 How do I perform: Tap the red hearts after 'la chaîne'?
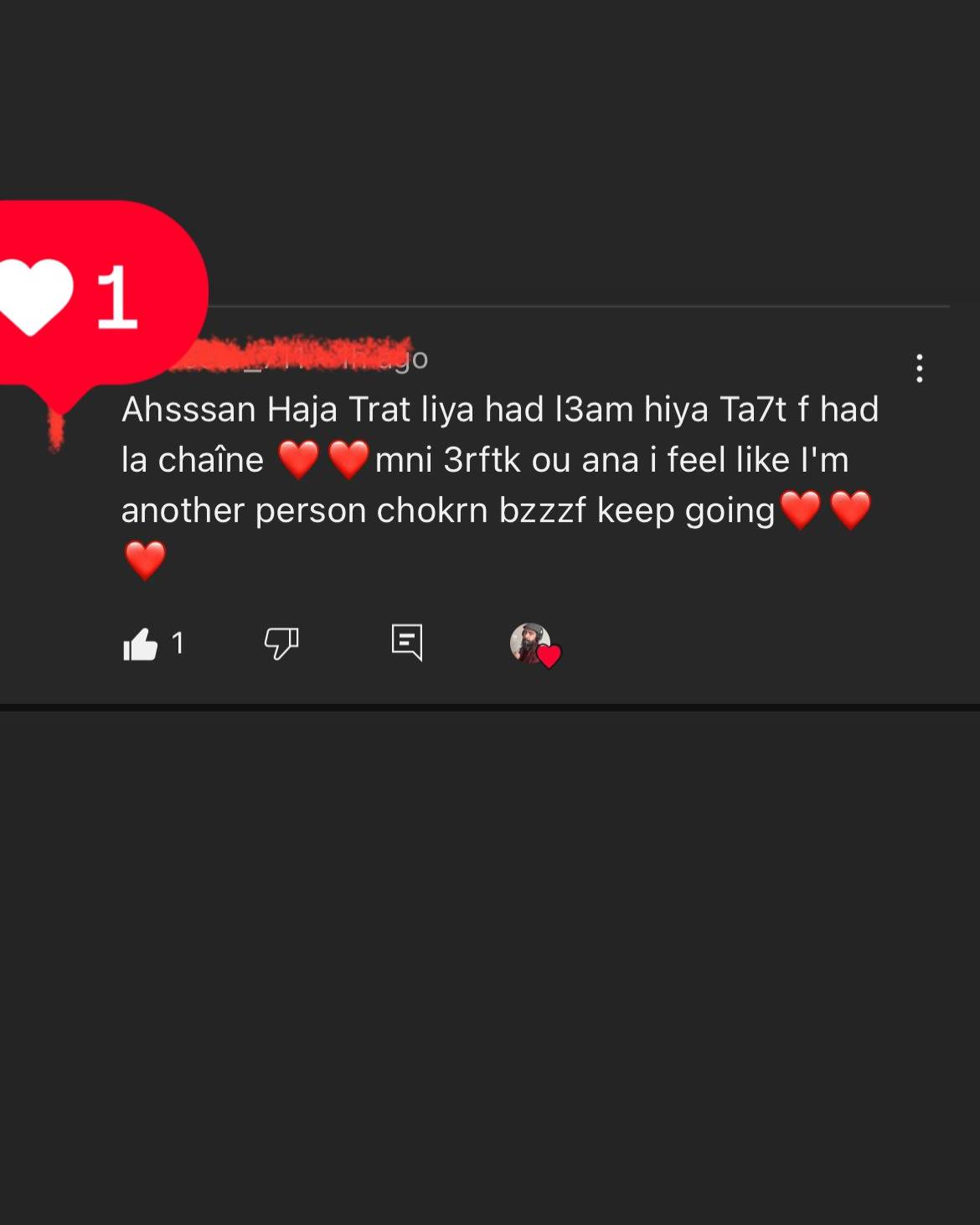pyautogui.click(x=322, y=460)
